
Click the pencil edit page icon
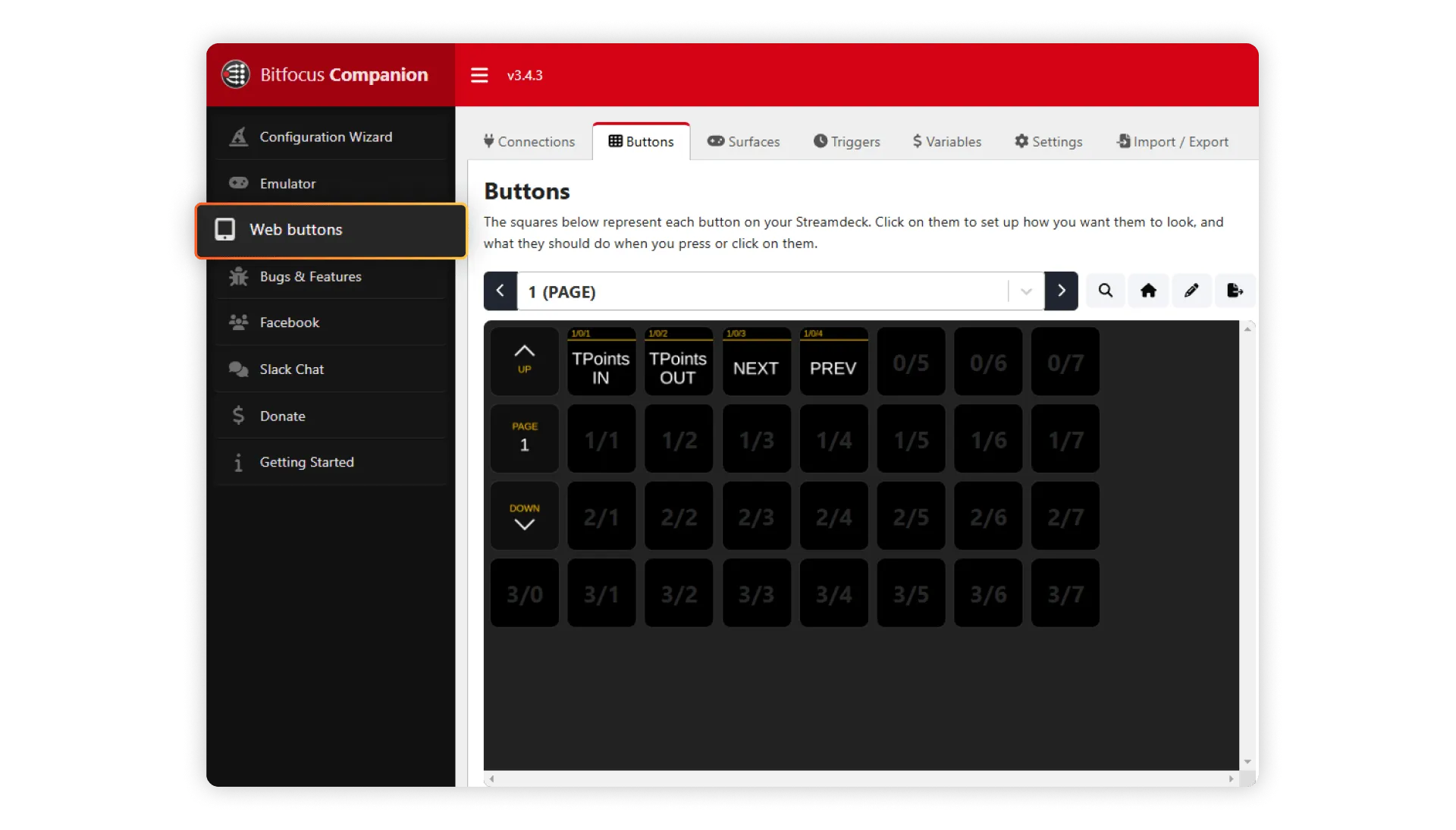[x=1191, y=291]
